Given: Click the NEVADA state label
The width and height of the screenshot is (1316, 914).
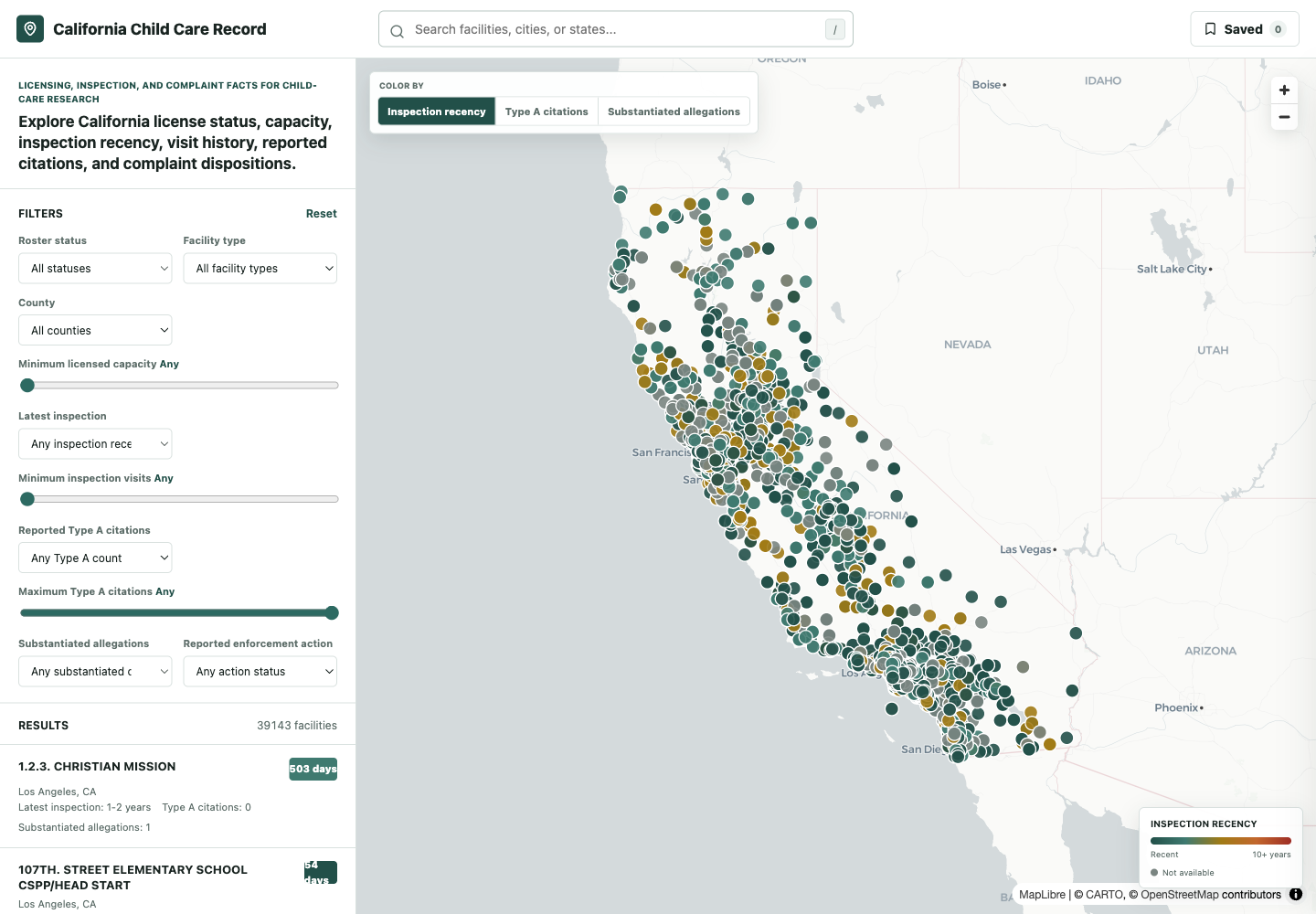Looking at the screenshot, I should coord(968,345).
